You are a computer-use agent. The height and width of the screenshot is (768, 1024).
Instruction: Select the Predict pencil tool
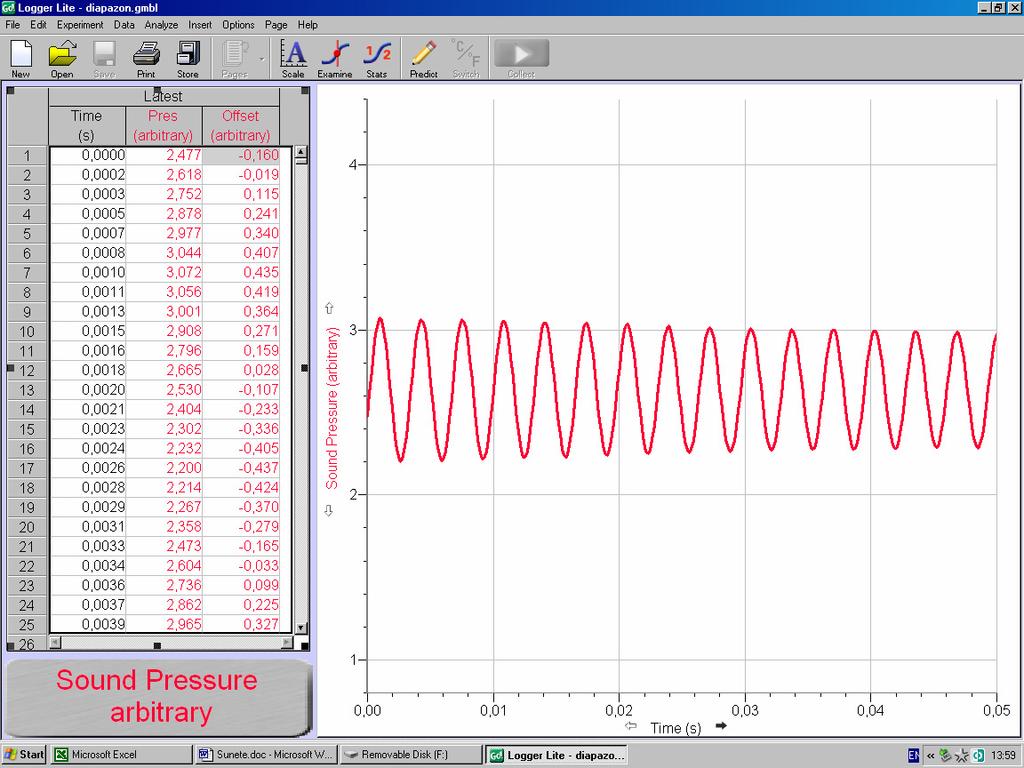point(424,58)
